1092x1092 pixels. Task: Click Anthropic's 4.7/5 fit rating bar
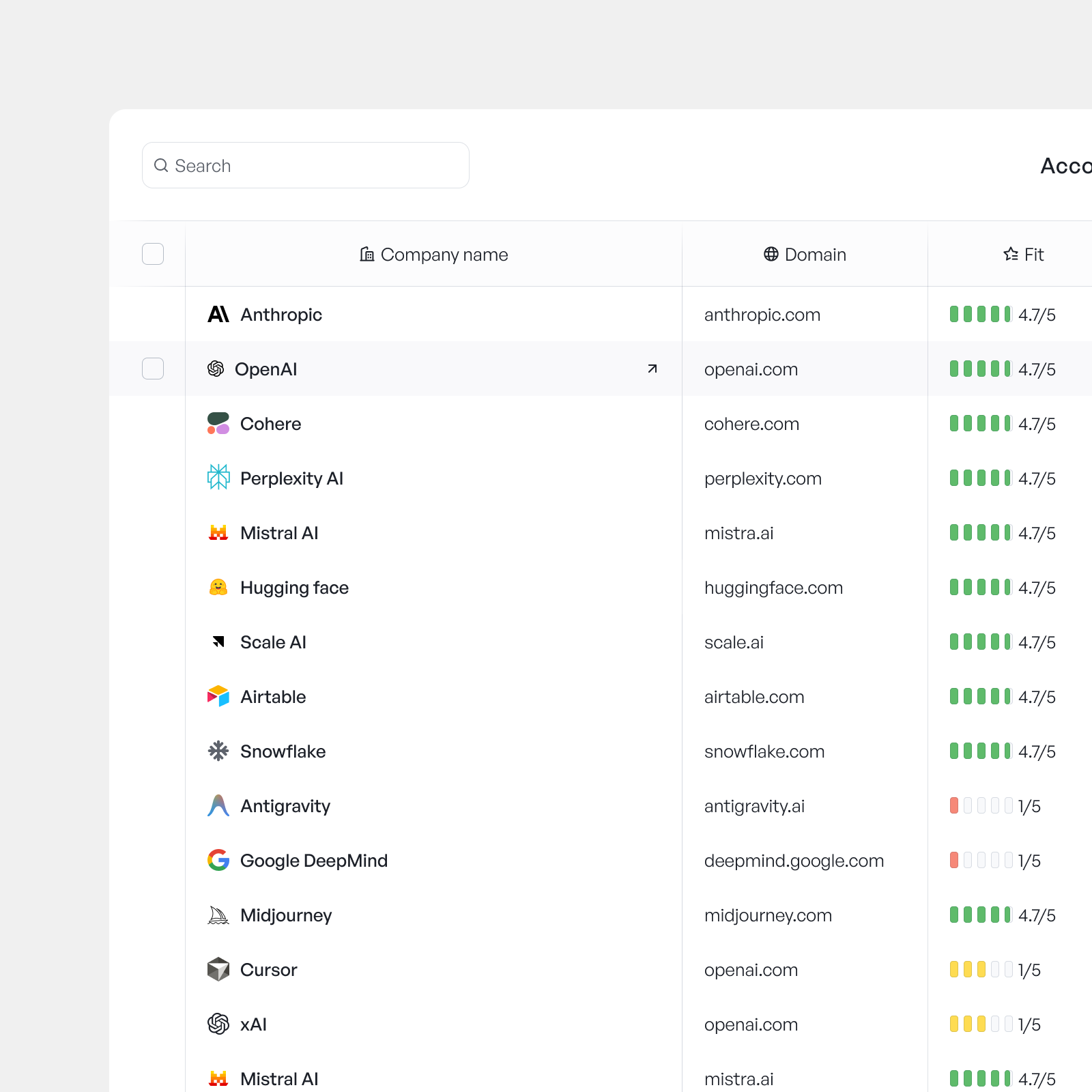pyautogui.click(x=980, y=314)
